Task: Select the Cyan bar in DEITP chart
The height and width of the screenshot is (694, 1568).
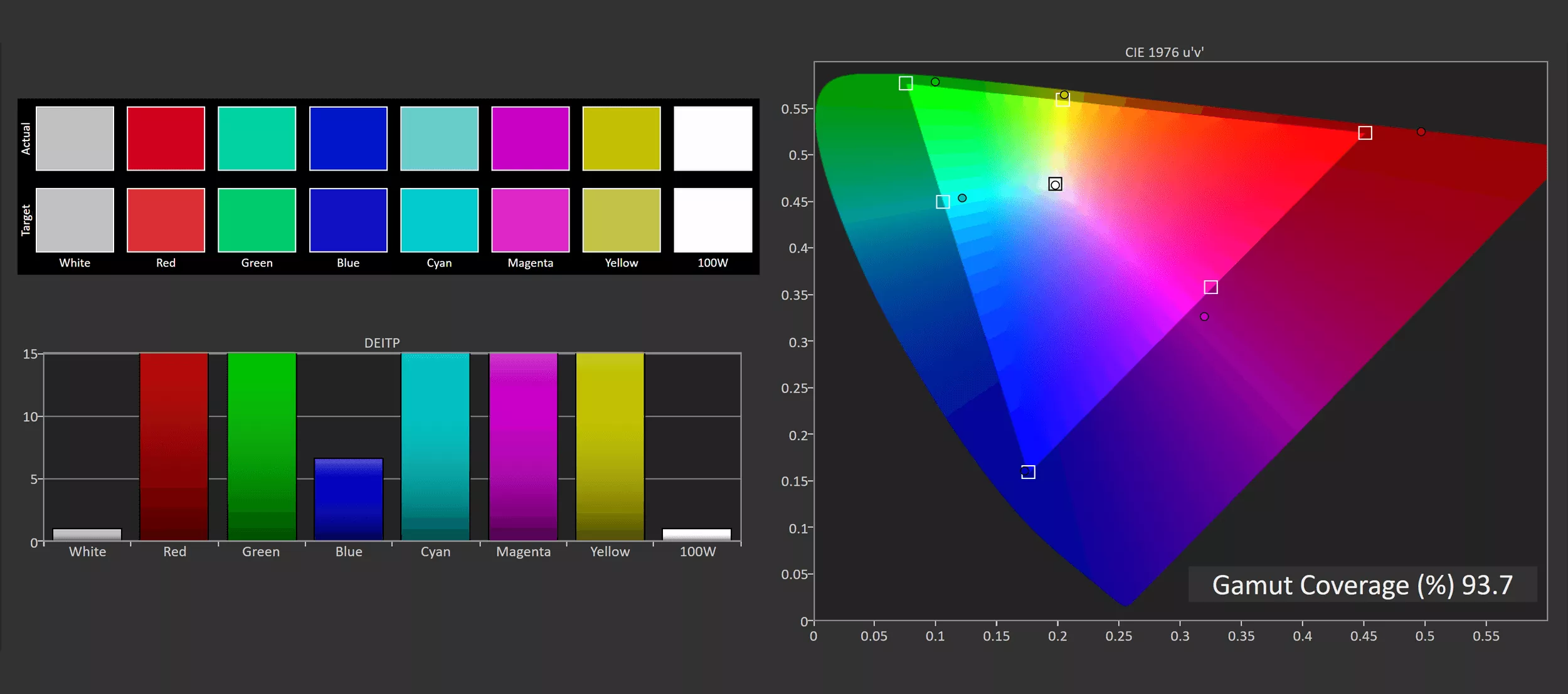Action: point(435,446)
